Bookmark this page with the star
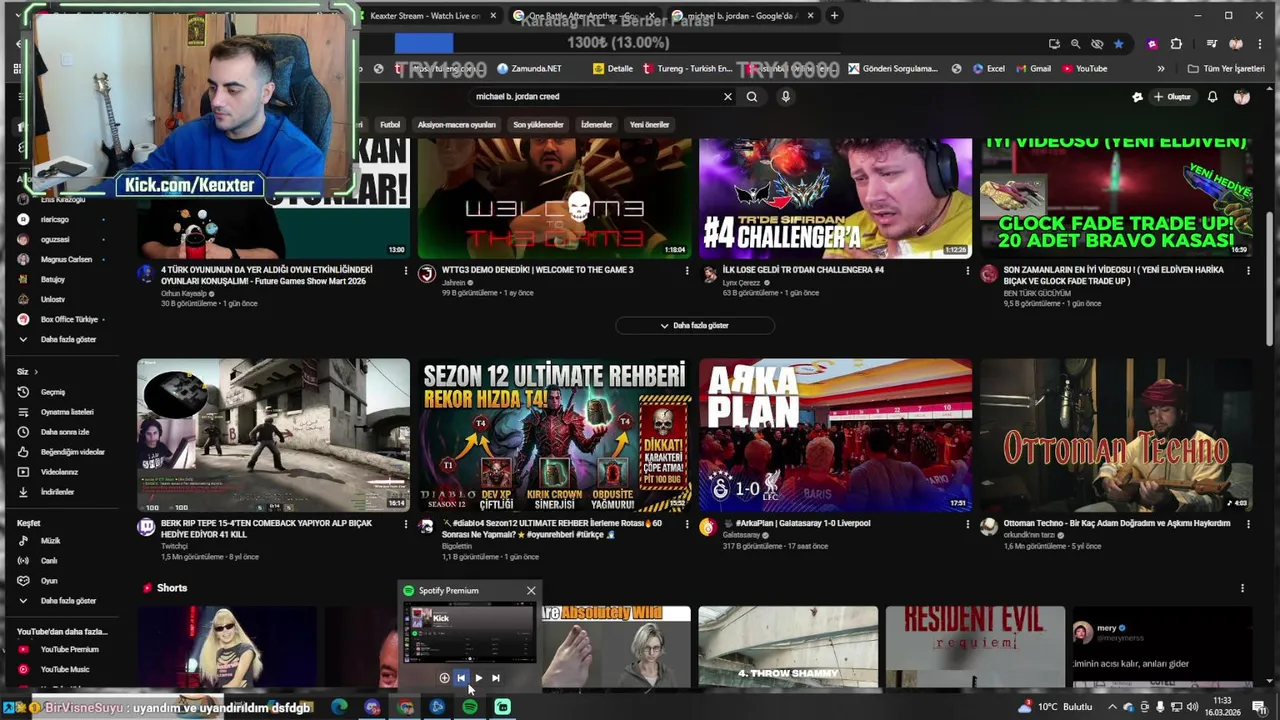 1118,44
